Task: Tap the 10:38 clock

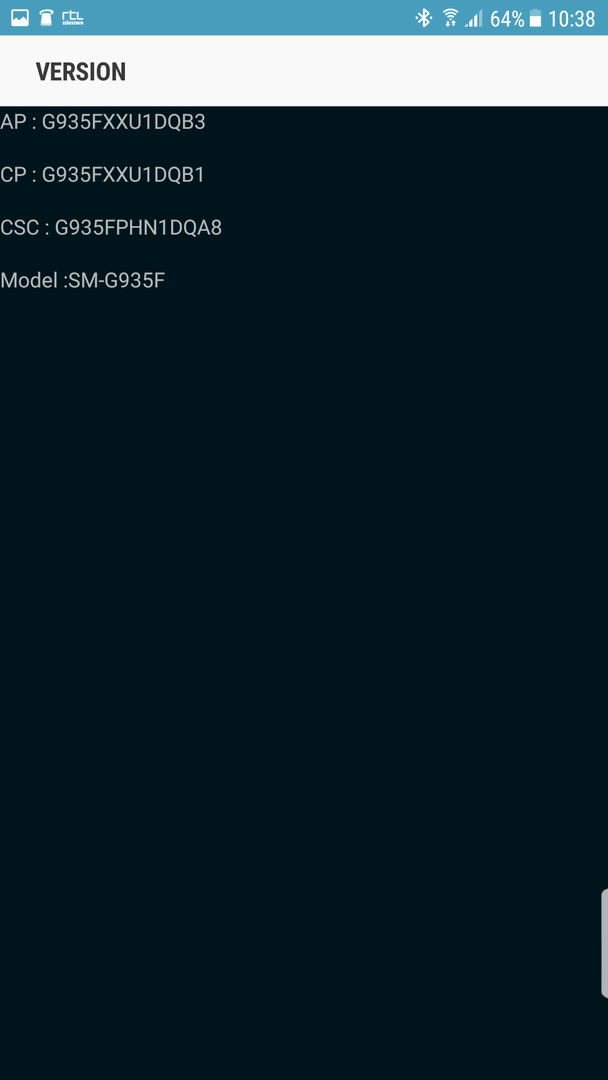Action: pyautogui.click(x=572, y=19)
